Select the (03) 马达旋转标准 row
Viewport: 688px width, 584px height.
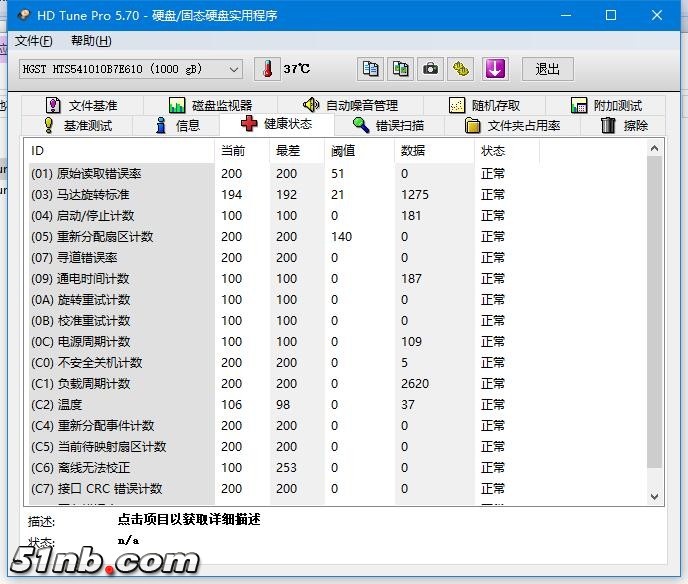point(285,194)
